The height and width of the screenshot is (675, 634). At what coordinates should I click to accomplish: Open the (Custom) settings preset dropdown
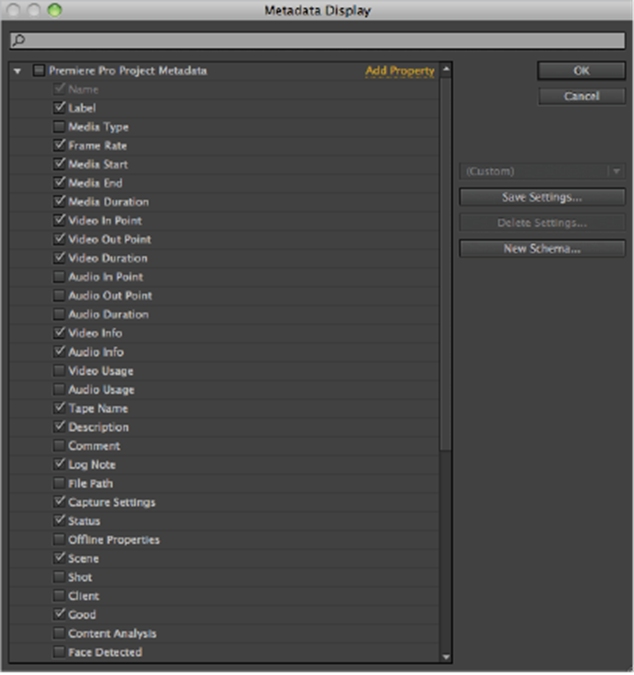pyautogui.click(x=542, y=171)
